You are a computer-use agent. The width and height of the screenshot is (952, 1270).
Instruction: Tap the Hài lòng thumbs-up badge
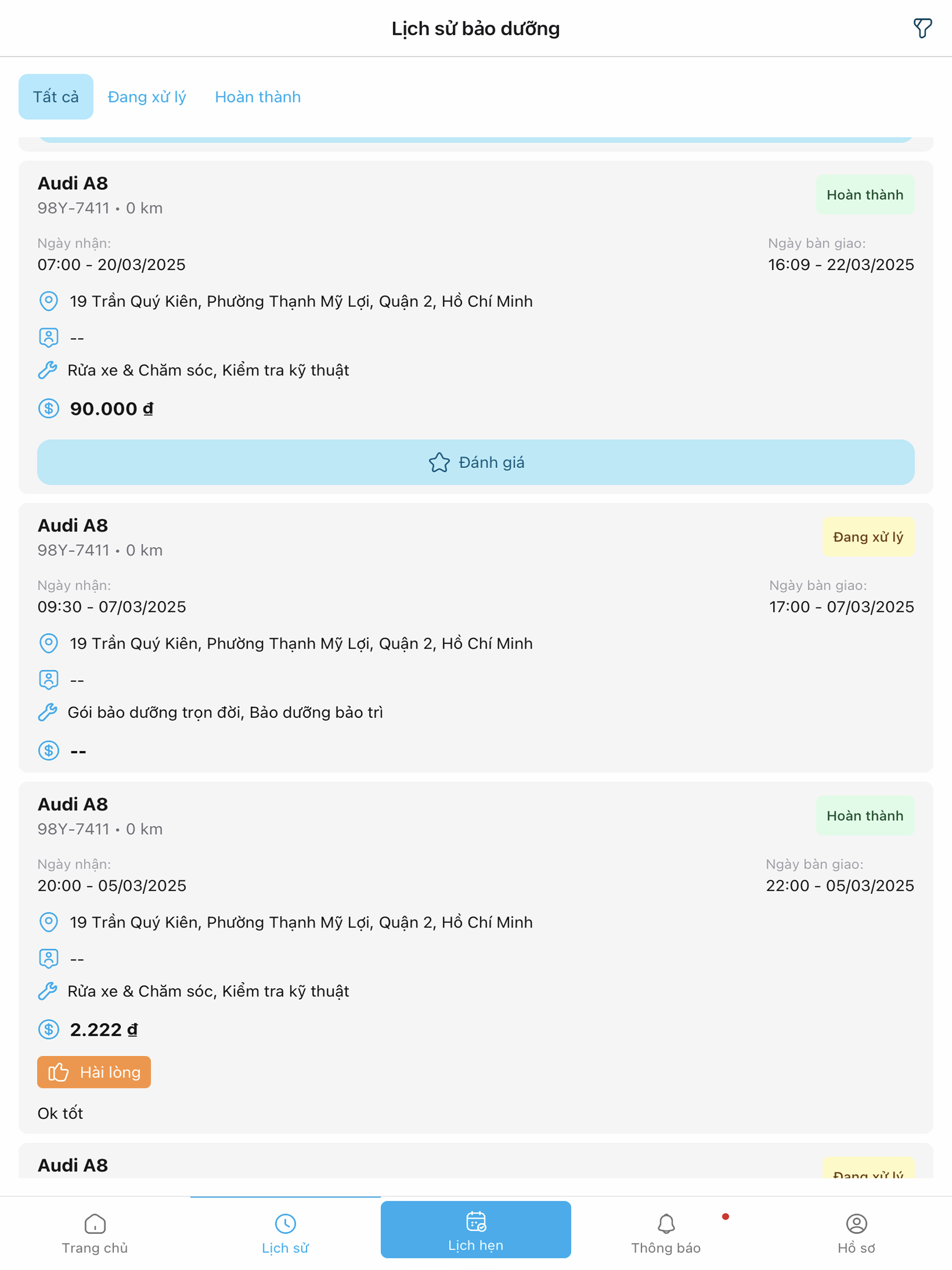coord(94,1072)
